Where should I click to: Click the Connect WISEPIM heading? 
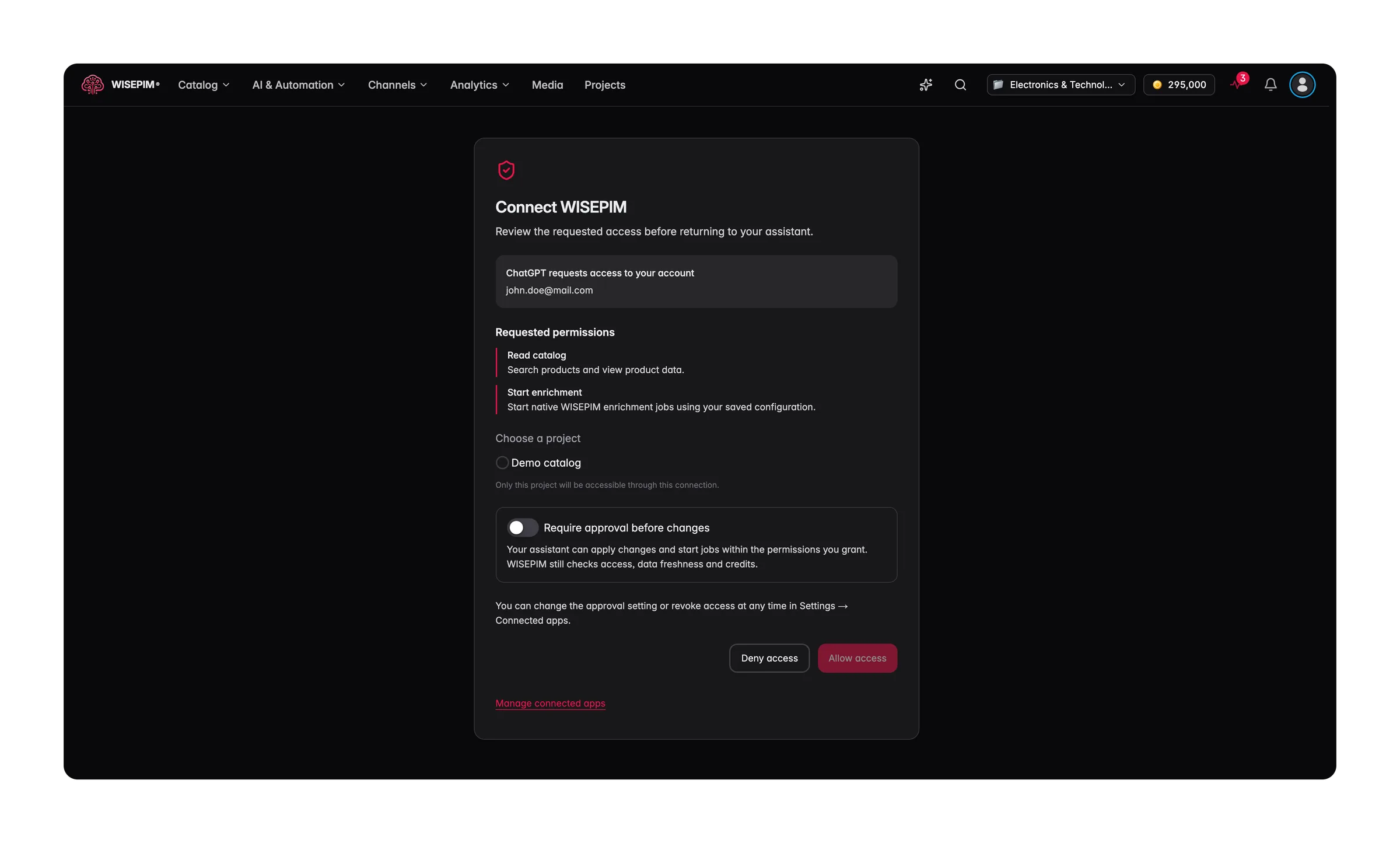coord(561,207)
